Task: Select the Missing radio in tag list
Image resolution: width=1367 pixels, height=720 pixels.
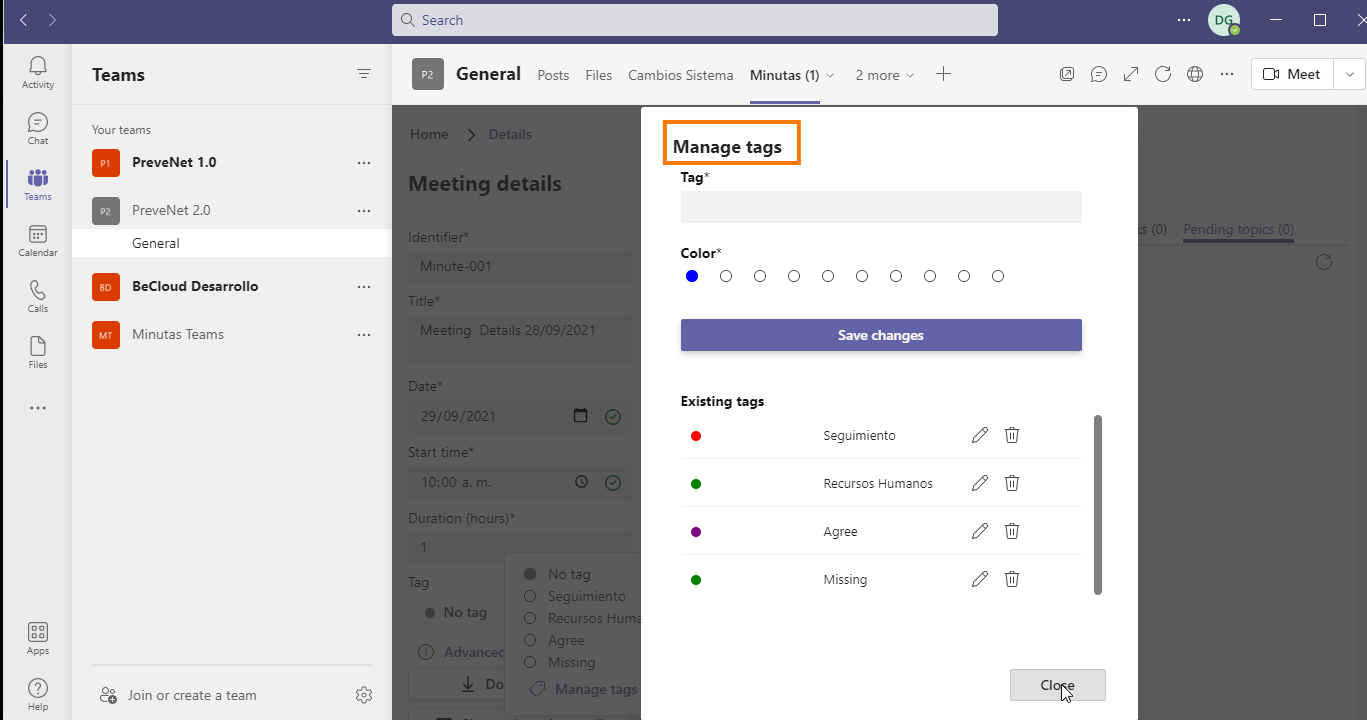Action: 531,662
